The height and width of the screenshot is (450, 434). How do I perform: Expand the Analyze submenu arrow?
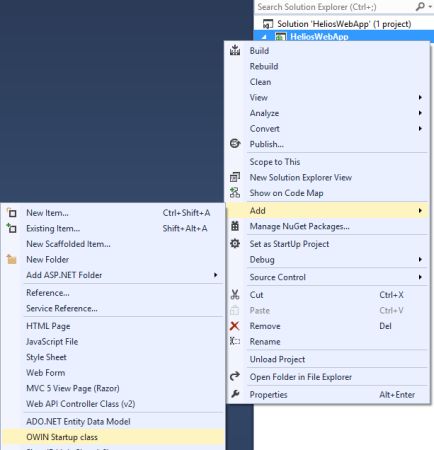420,113
